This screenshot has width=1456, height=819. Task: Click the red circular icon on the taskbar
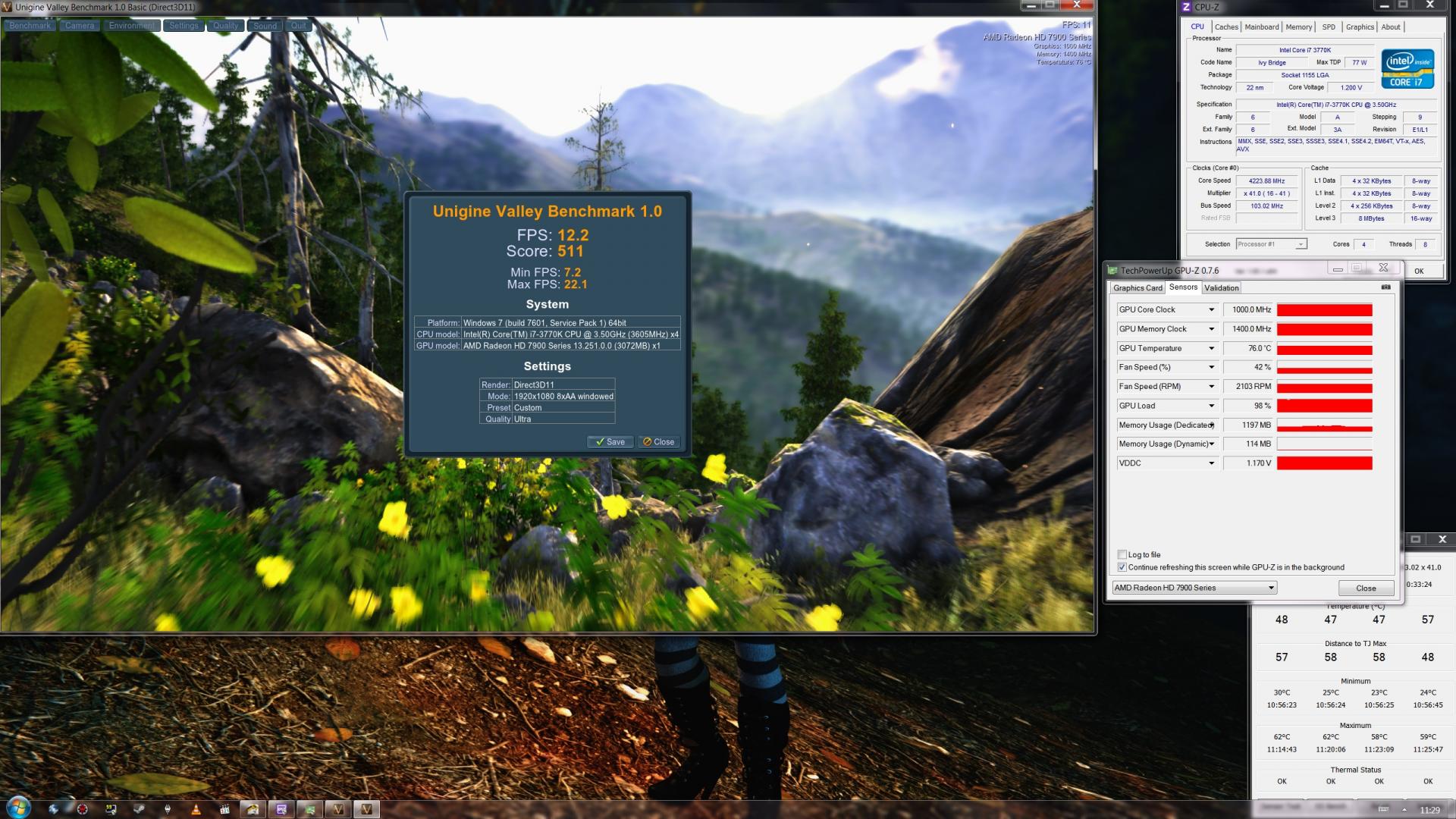(x=82, y=809)
